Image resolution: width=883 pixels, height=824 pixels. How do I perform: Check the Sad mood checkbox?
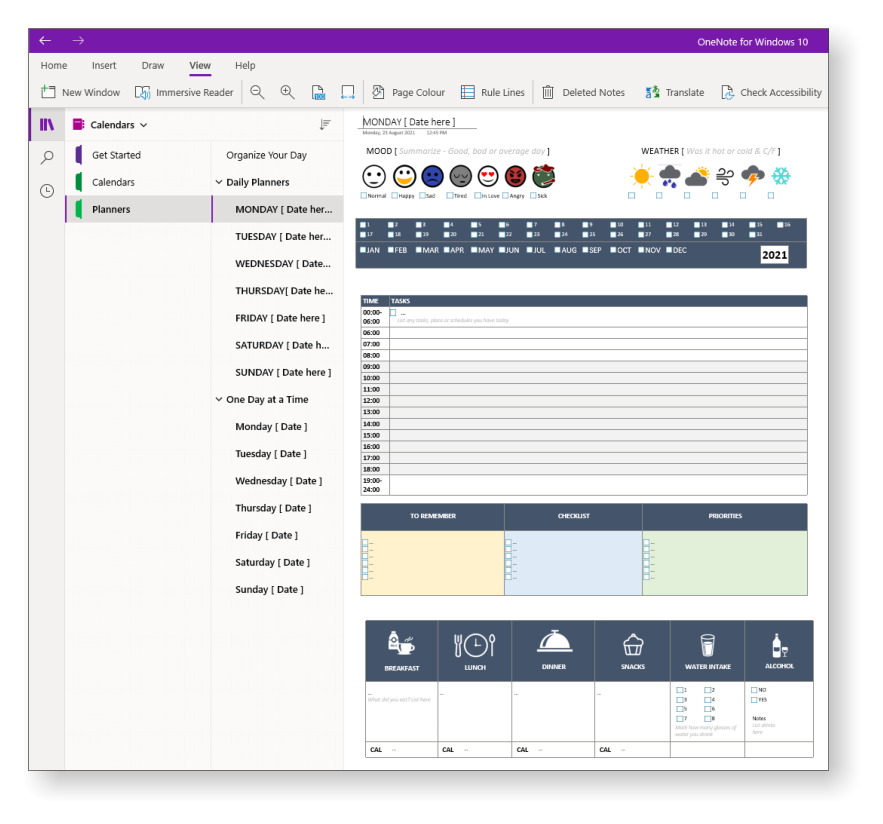[422, 195]
